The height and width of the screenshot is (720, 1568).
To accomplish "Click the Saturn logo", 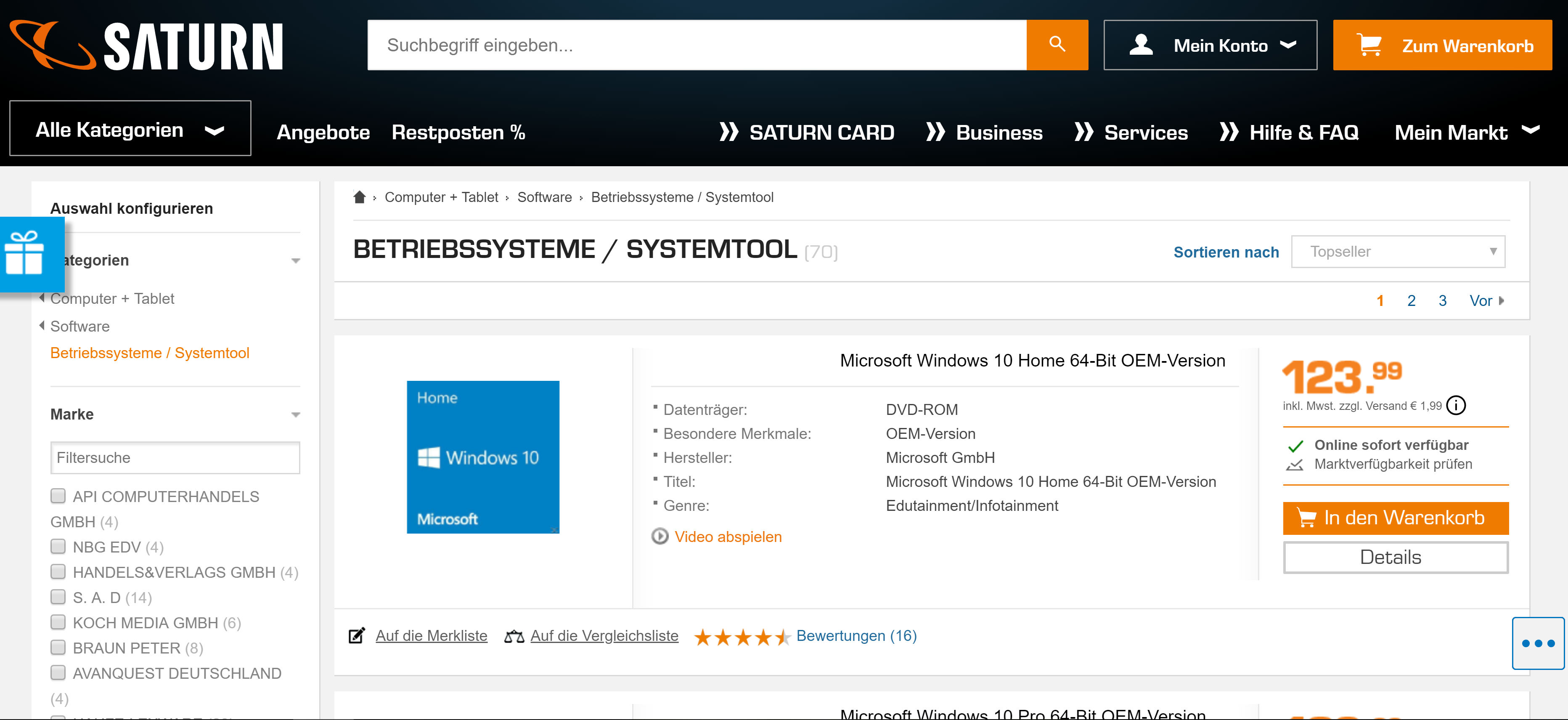I will 147,46.
